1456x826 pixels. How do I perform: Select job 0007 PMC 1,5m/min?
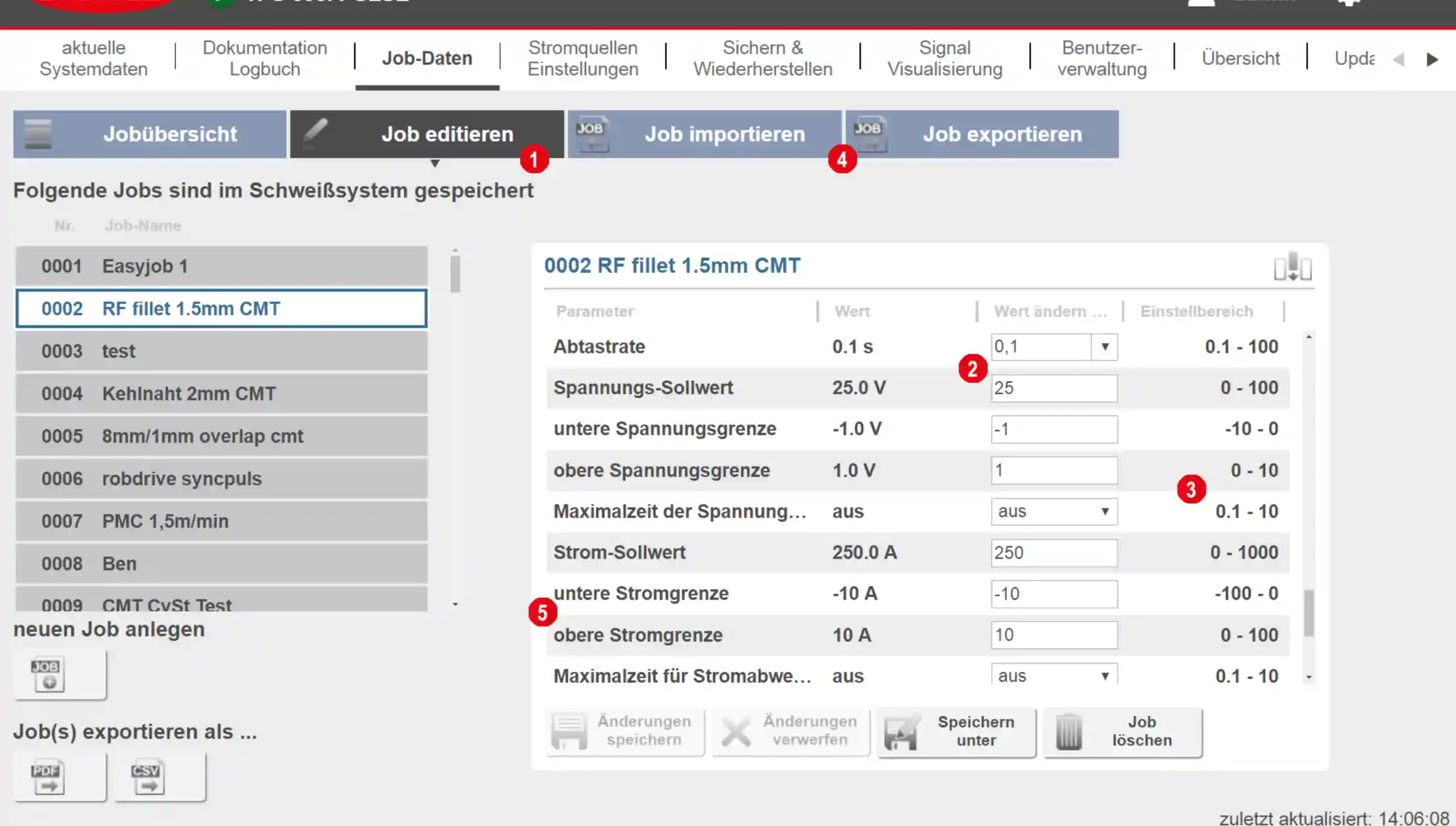coord(221,521)
